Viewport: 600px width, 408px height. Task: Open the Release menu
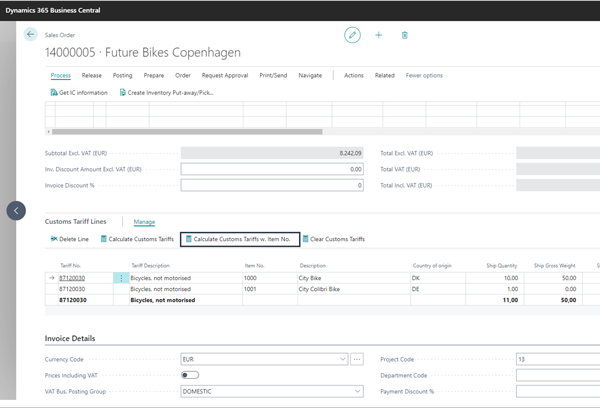tap(92, 75)
